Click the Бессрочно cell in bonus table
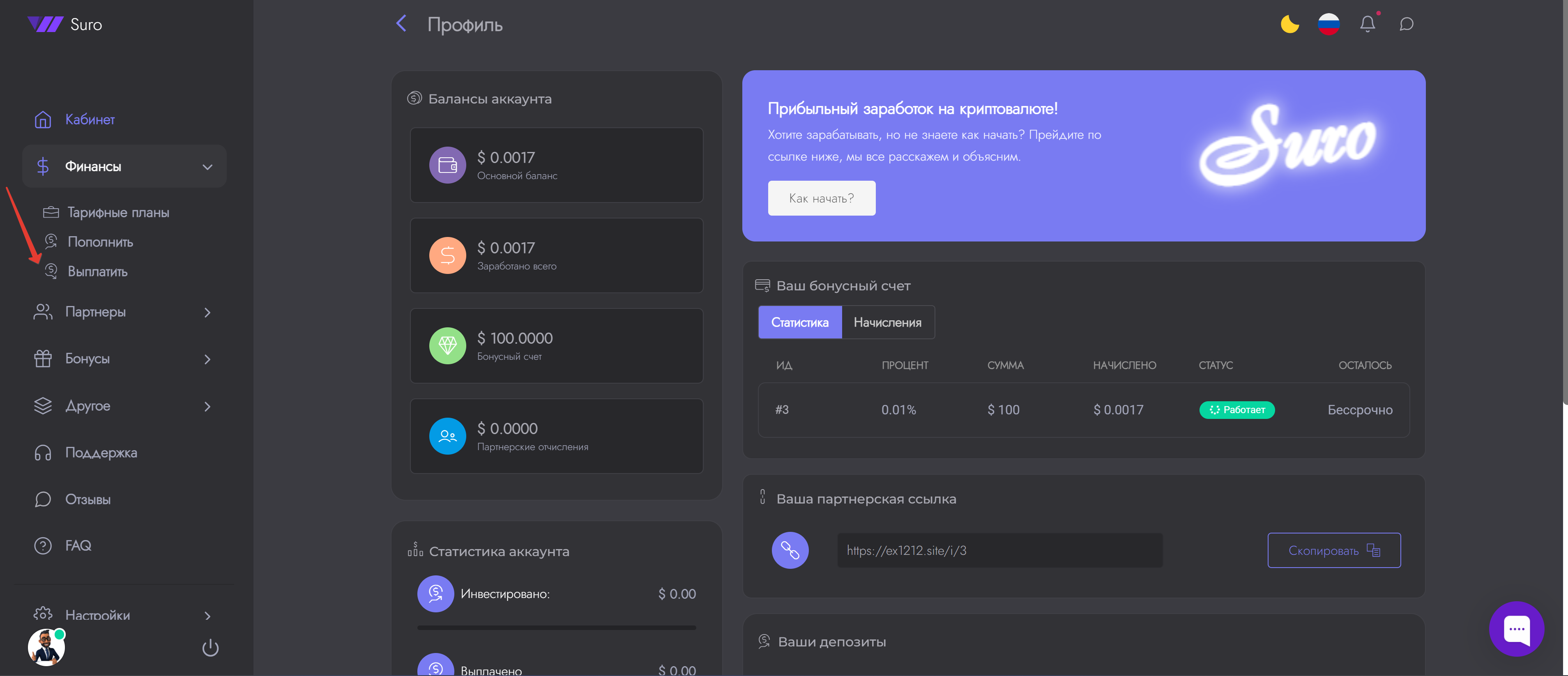The width and height of the screenshot is (1568, 676). tap(1360, 409)
